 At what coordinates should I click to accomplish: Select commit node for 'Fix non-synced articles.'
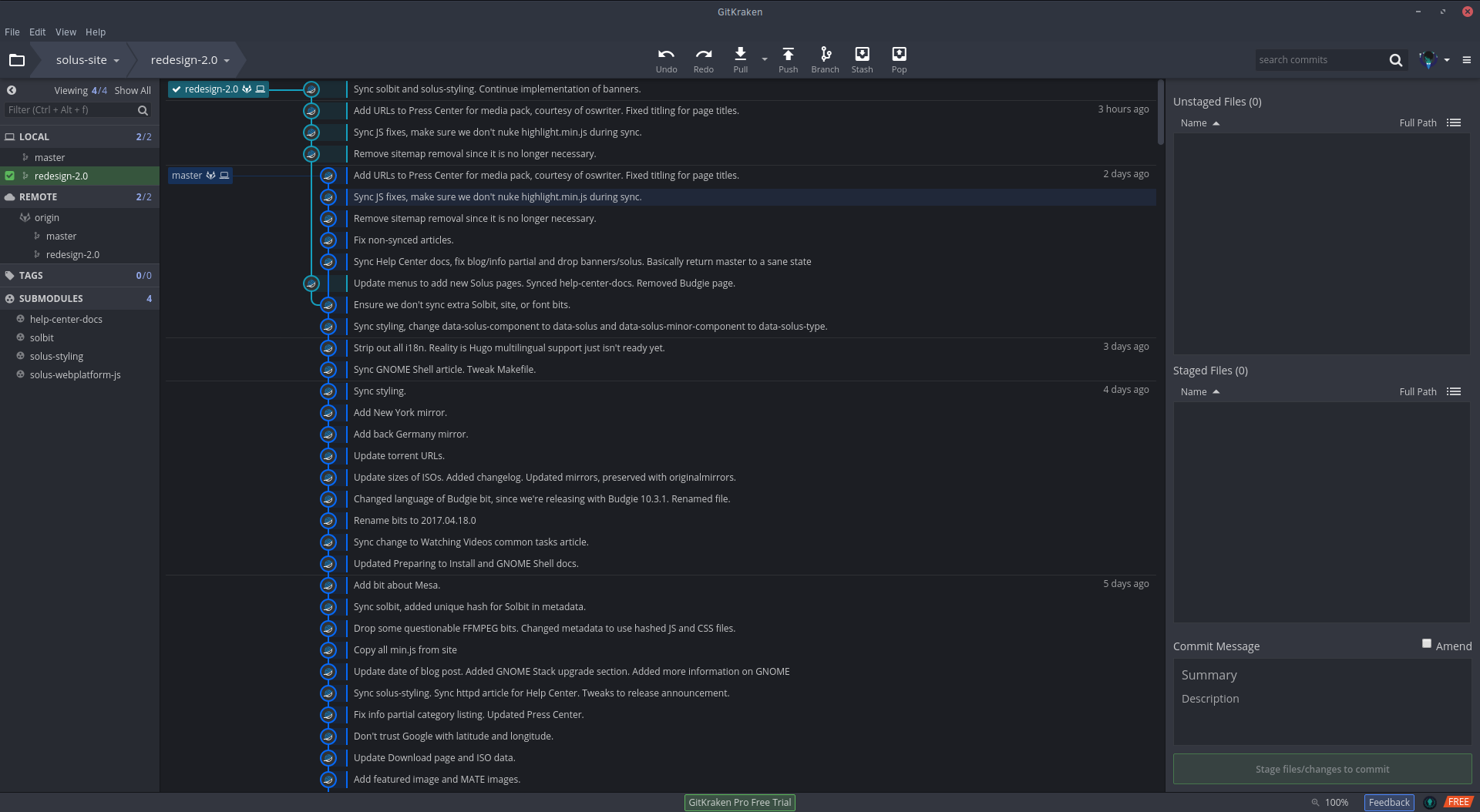point(328,240)
